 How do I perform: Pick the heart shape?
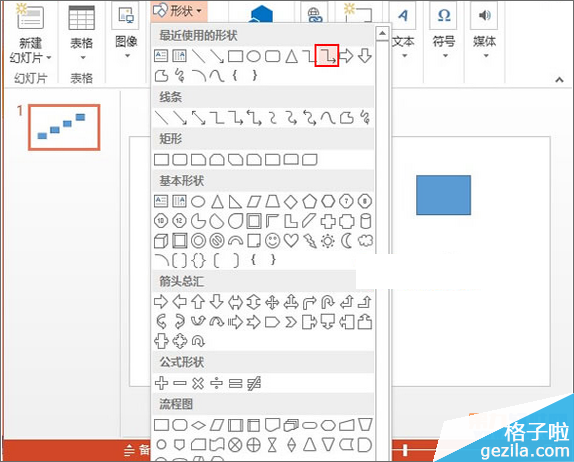click(291, 241)
